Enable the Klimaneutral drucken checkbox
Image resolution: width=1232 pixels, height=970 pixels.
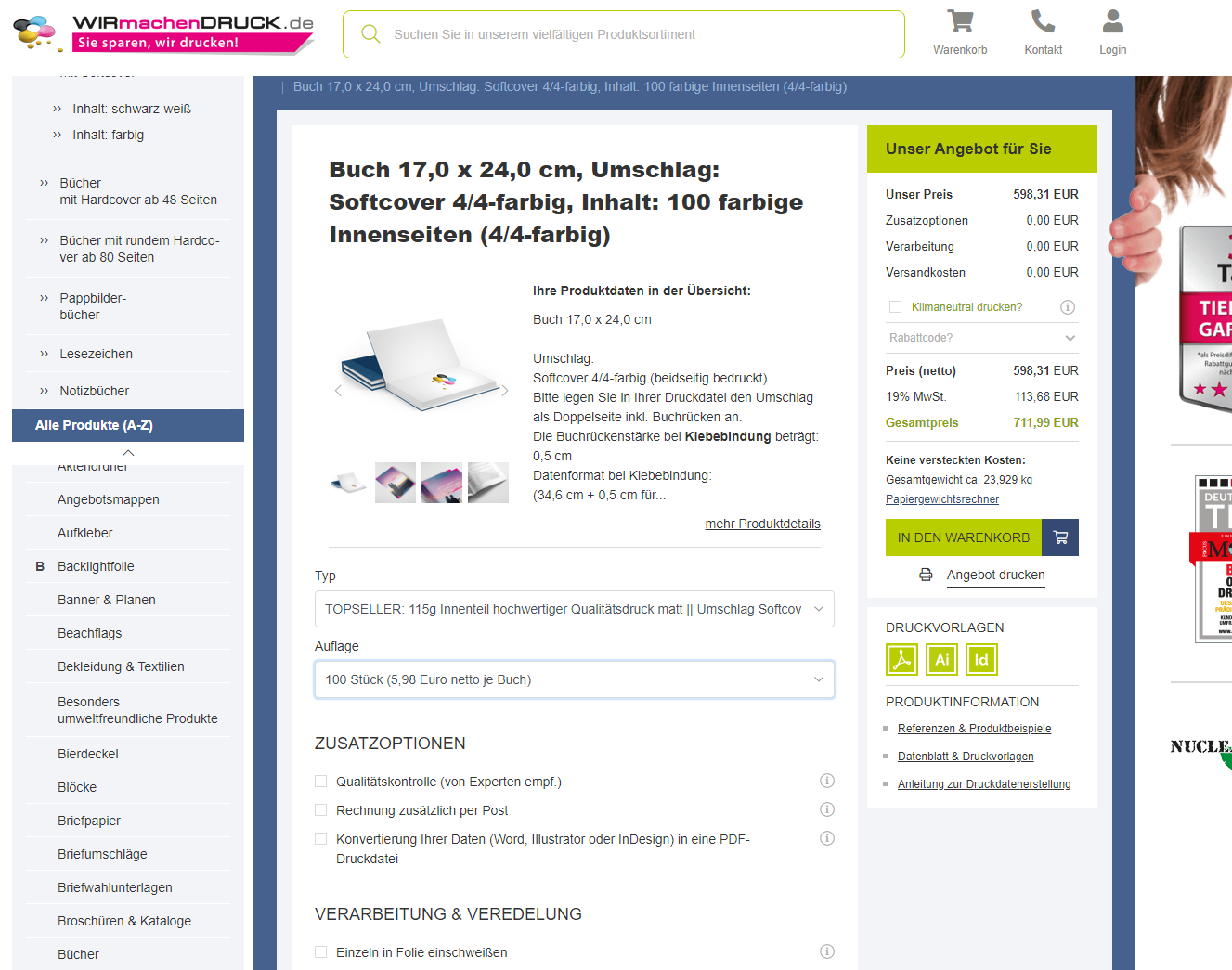point(895,306)
